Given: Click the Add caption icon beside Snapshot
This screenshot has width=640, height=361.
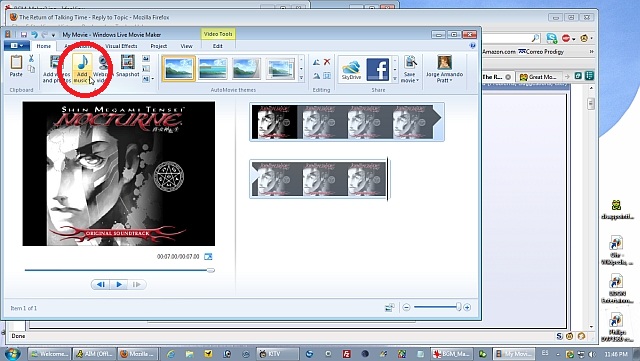Looking at the screenshot, I should click(x=146, y=69).
